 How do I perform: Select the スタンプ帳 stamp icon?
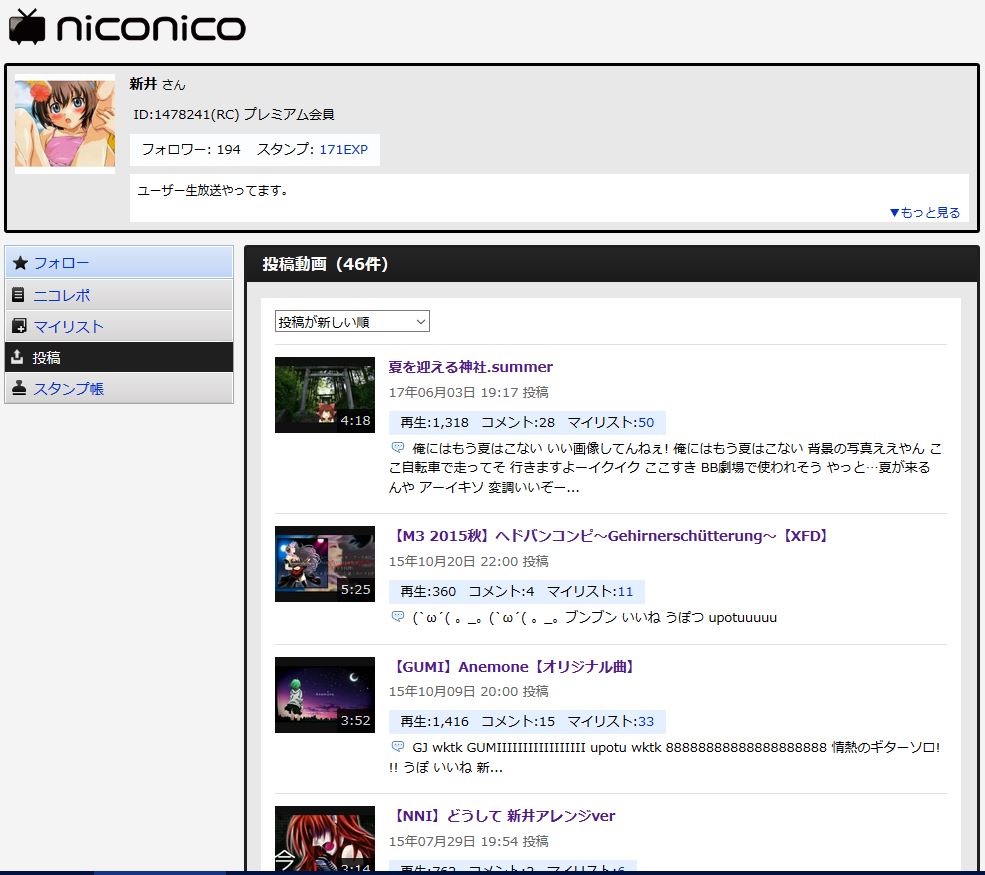pyautogui.click(x=21, y=388)
